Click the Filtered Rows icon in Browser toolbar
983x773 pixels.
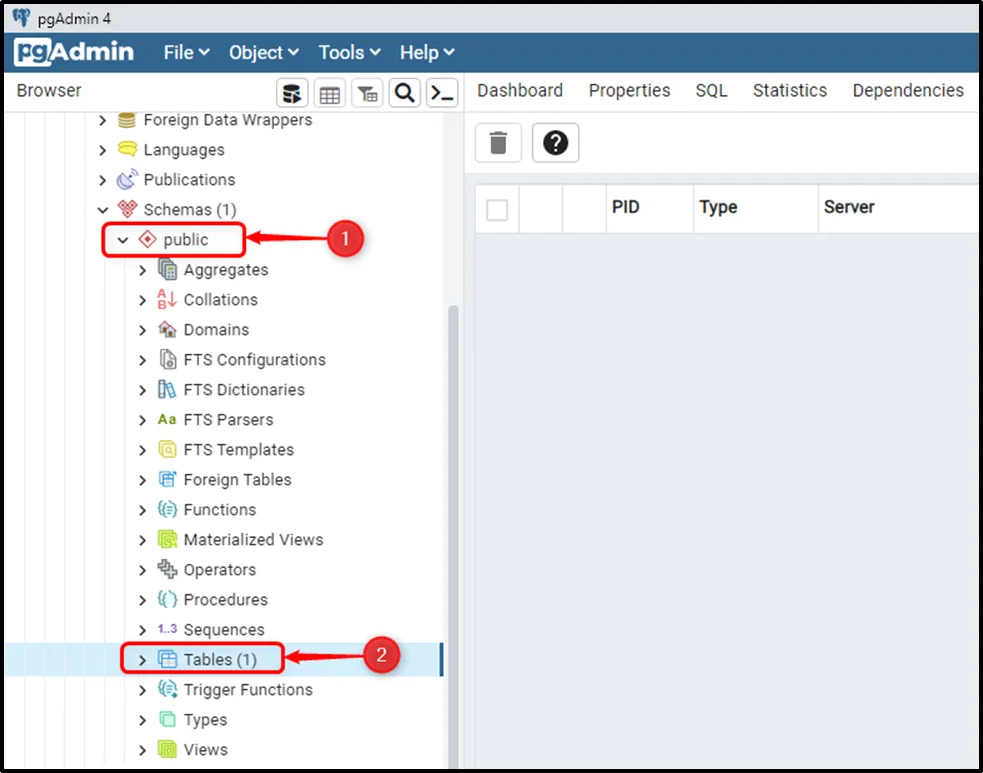click(x=367, y=93)
